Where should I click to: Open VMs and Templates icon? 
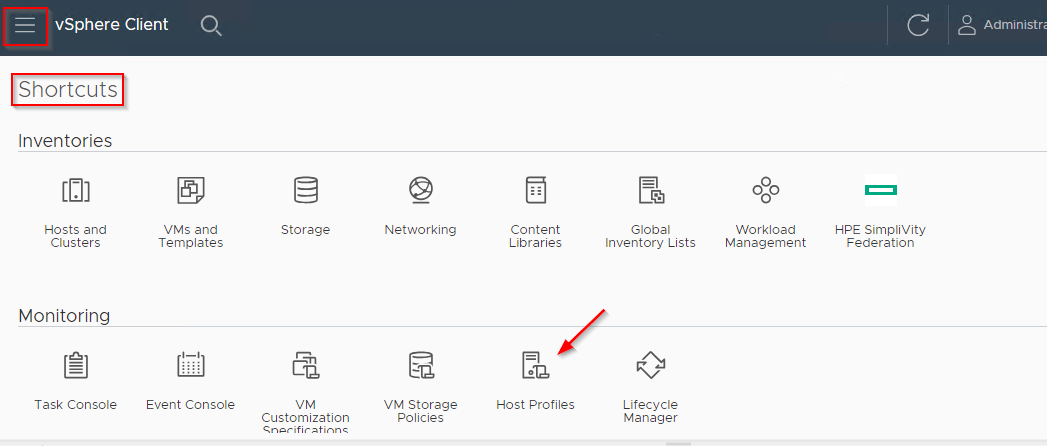click(190, 190)
